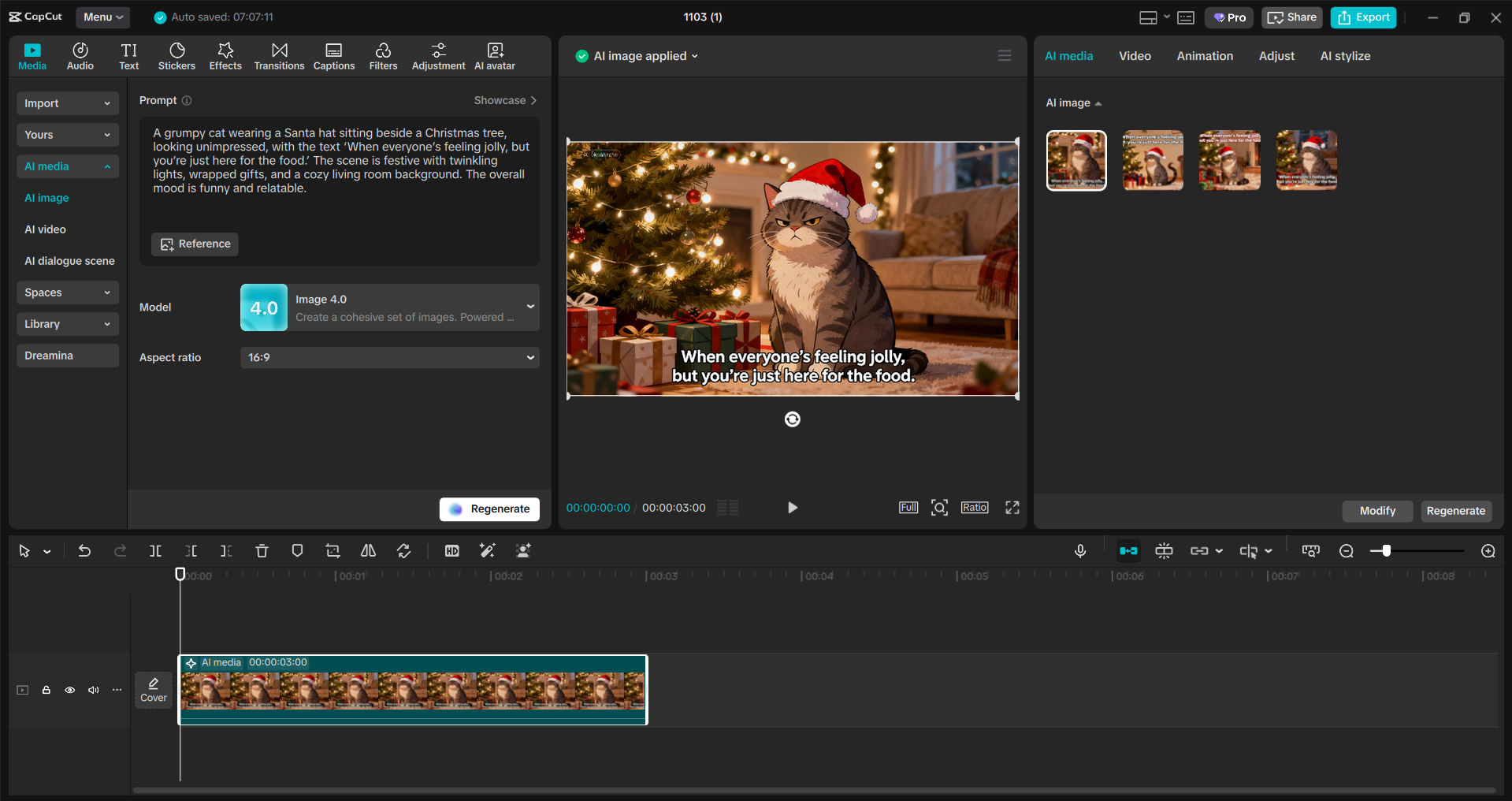Open the Stickers panel

176,55
